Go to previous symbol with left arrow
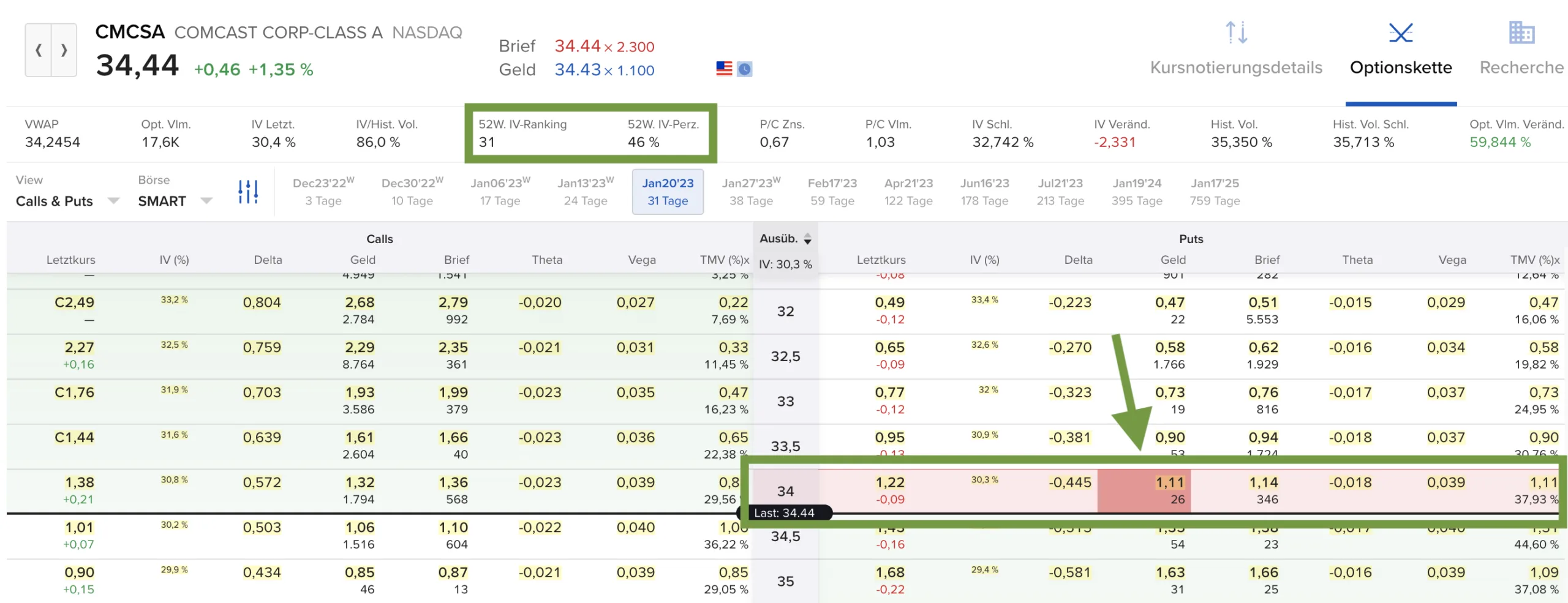 pyautogui.click(x=38, y=50)
